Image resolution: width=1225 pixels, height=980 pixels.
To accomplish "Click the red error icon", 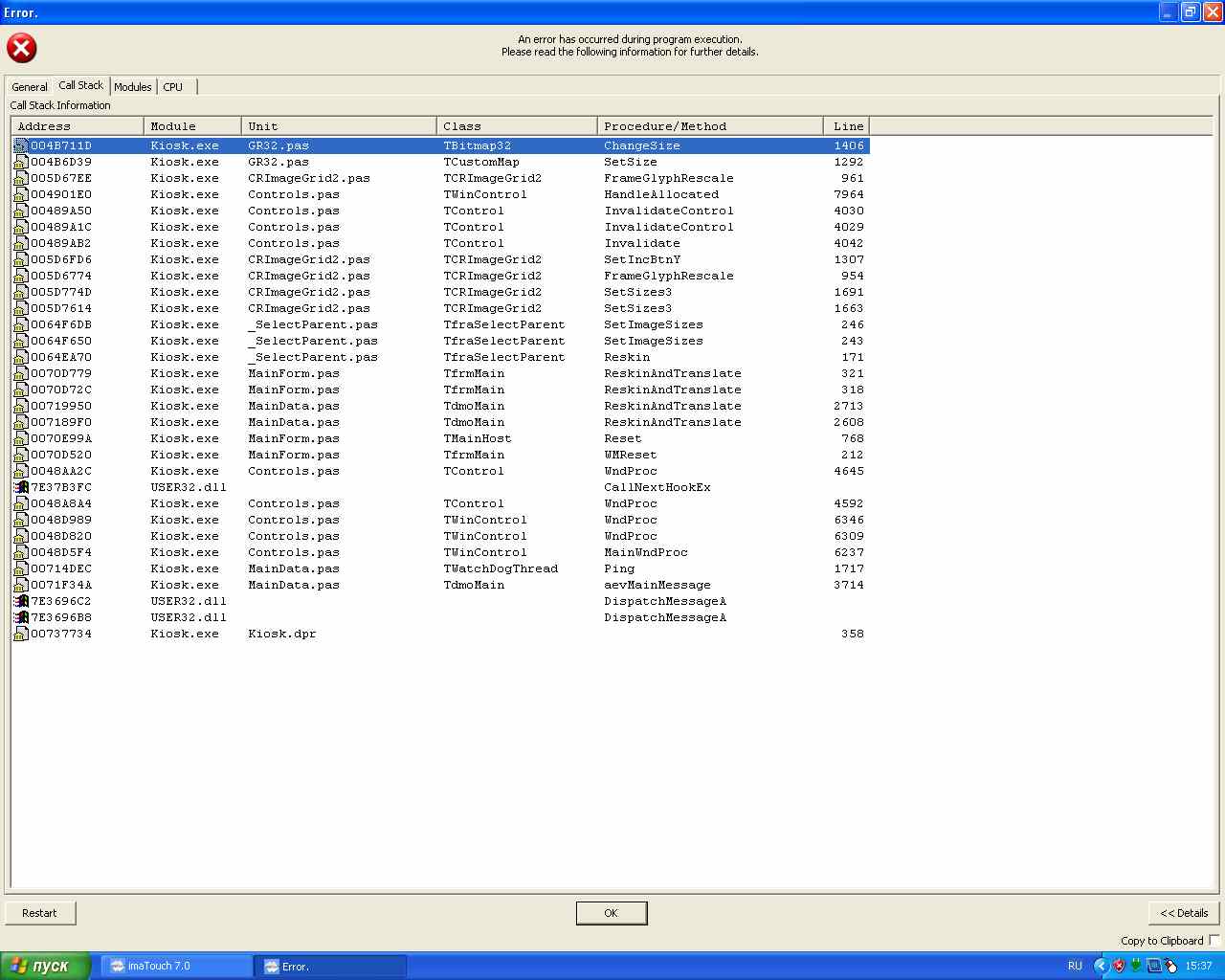I will coord(22,48).
